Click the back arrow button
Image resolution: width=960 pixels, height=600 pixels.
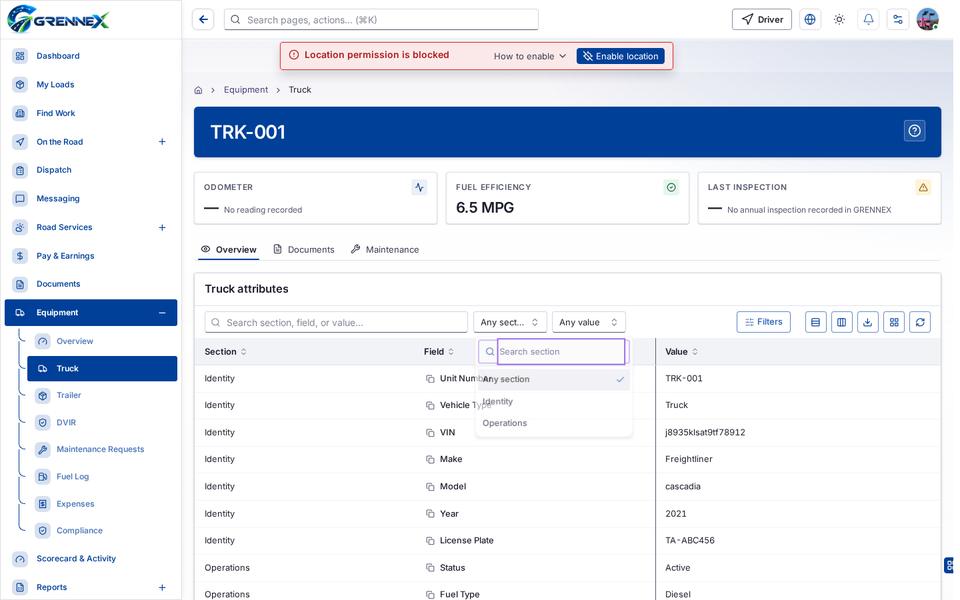pos(203,20)
